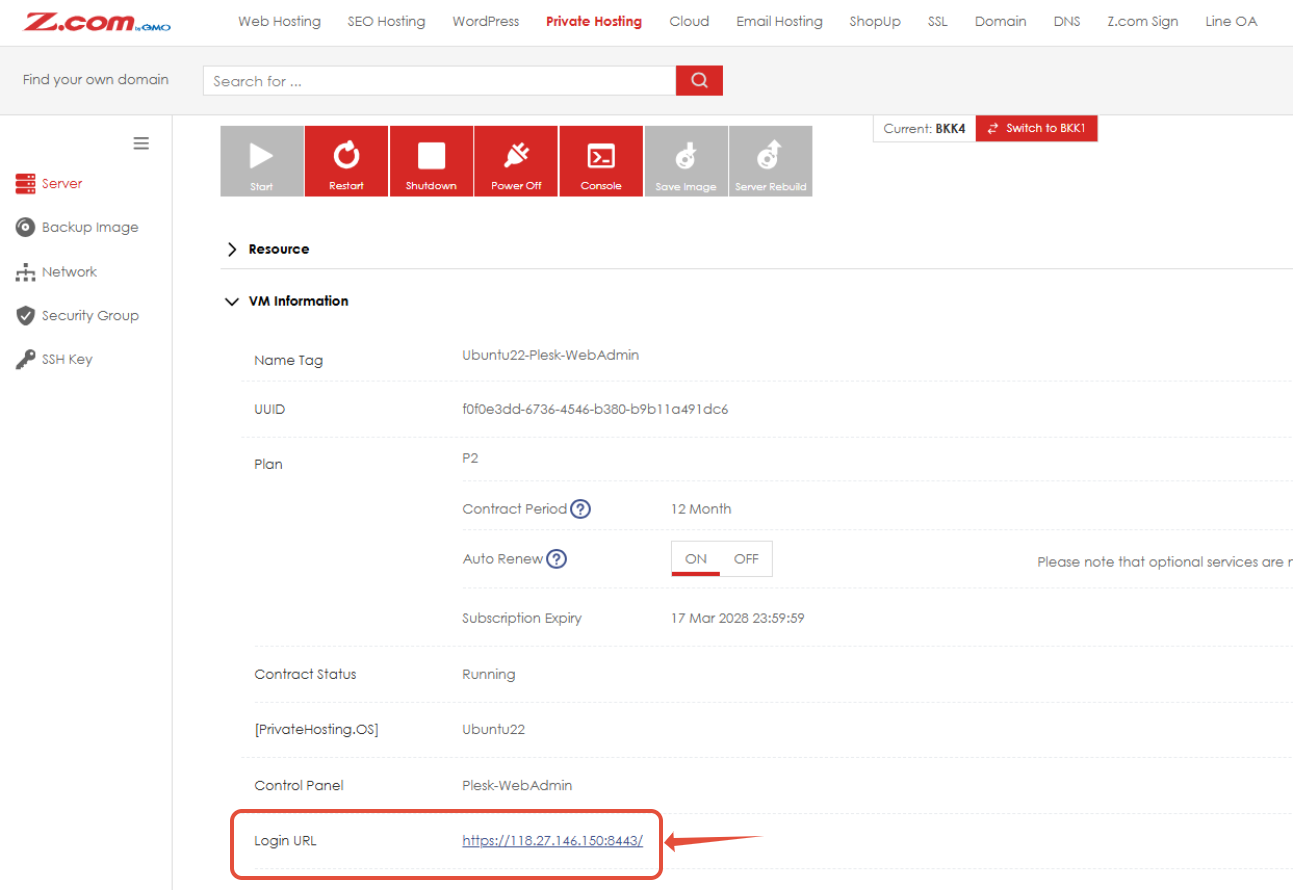Open Email Hosting menu item
Screen dimensions: 1293x890
click(x=779, y=21)
